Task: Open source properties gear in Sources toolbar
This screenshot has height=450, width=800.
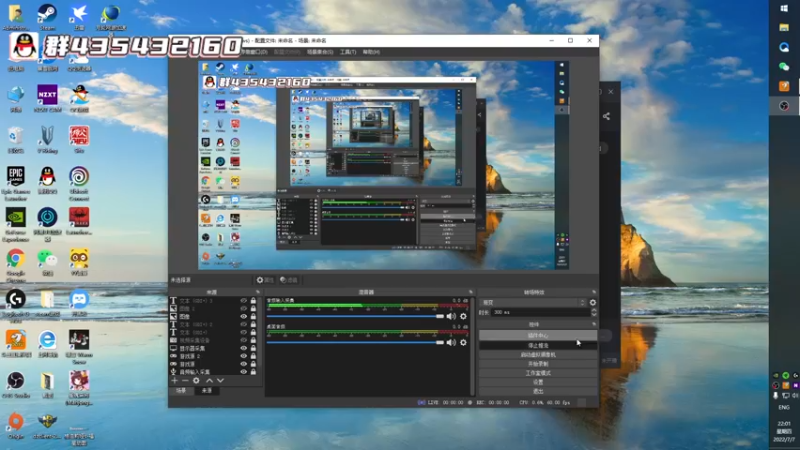Action: [196, 381]
